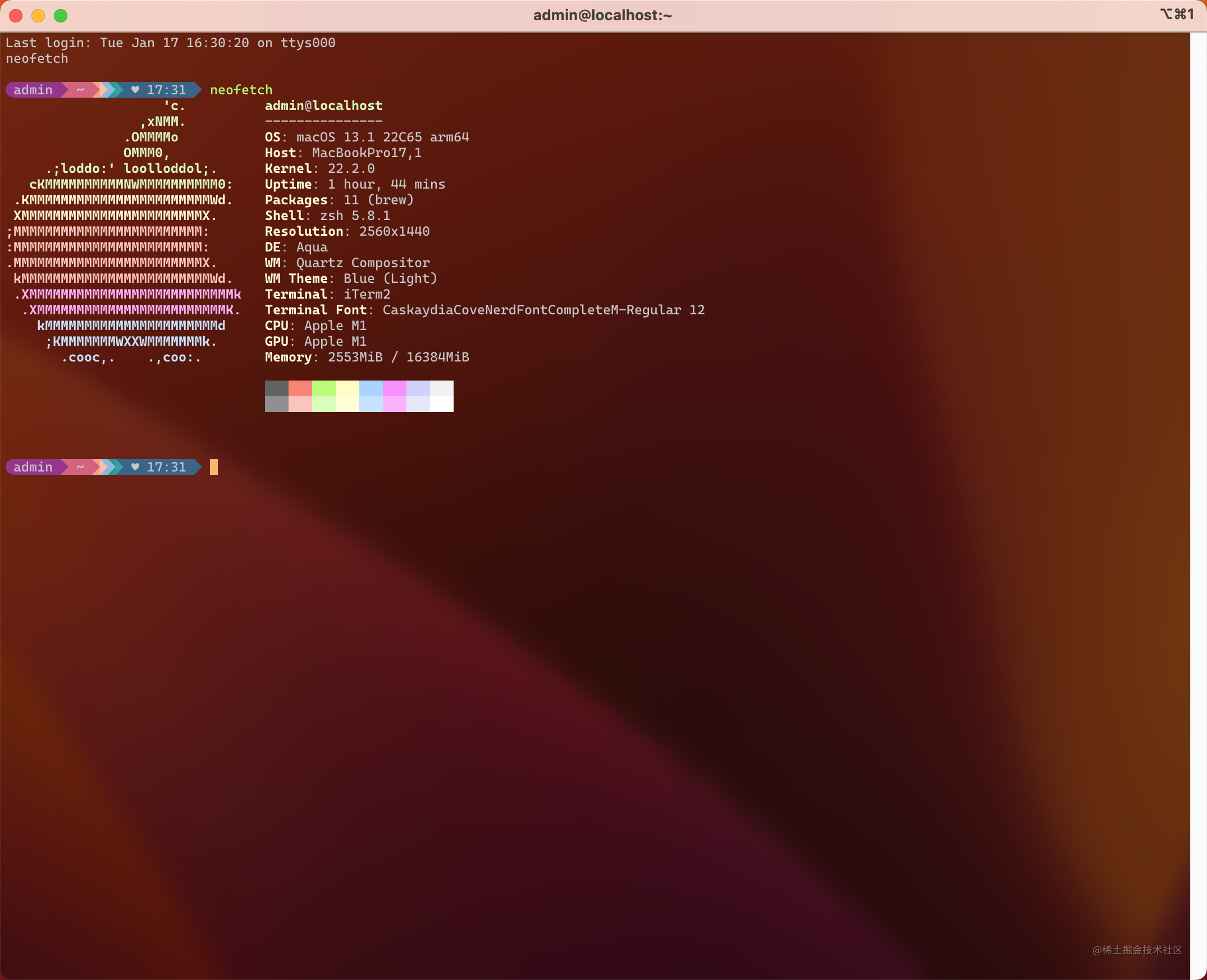Click the Apple ASCII logo art
Screen dimensions: 1207x980
[x=124, y=231]
